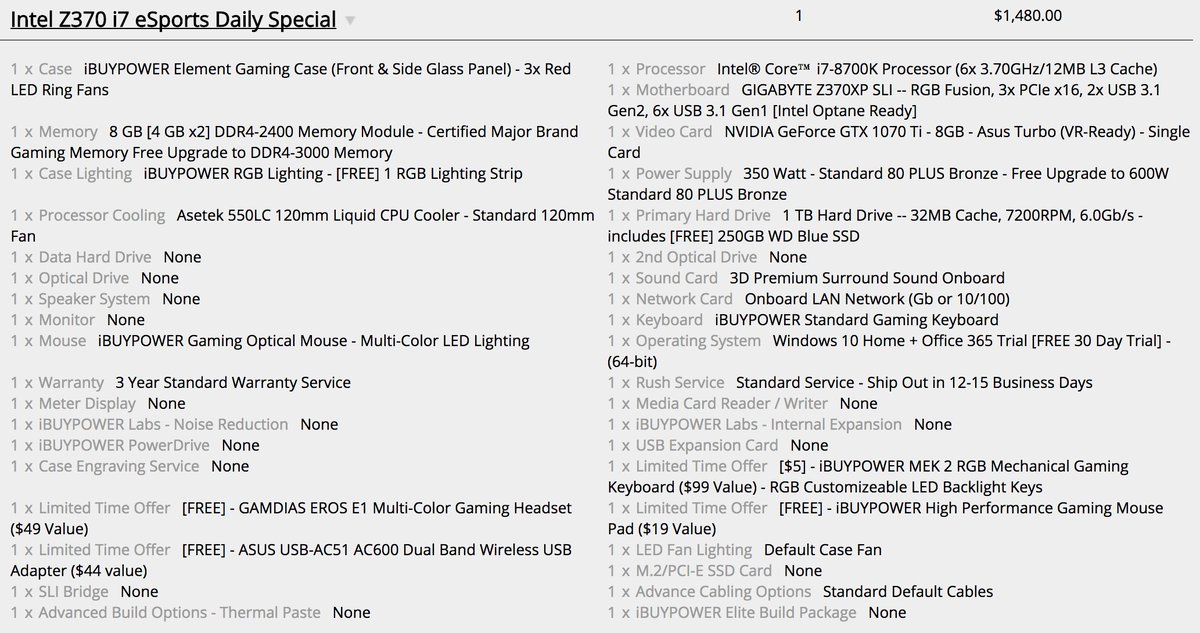Click the Labs - Noise Reduction row
The image size is (1200, 633).
click(x=174, y=425)
